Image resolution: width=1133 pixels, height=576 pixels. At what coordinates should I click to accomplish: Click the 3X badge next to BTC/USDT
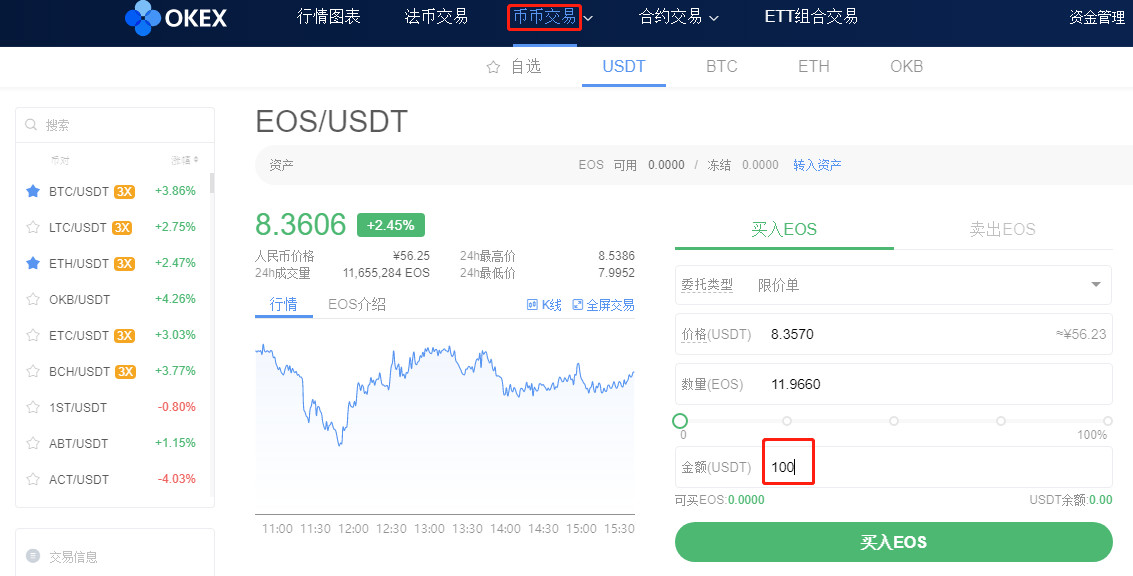(x=124, y=192)
